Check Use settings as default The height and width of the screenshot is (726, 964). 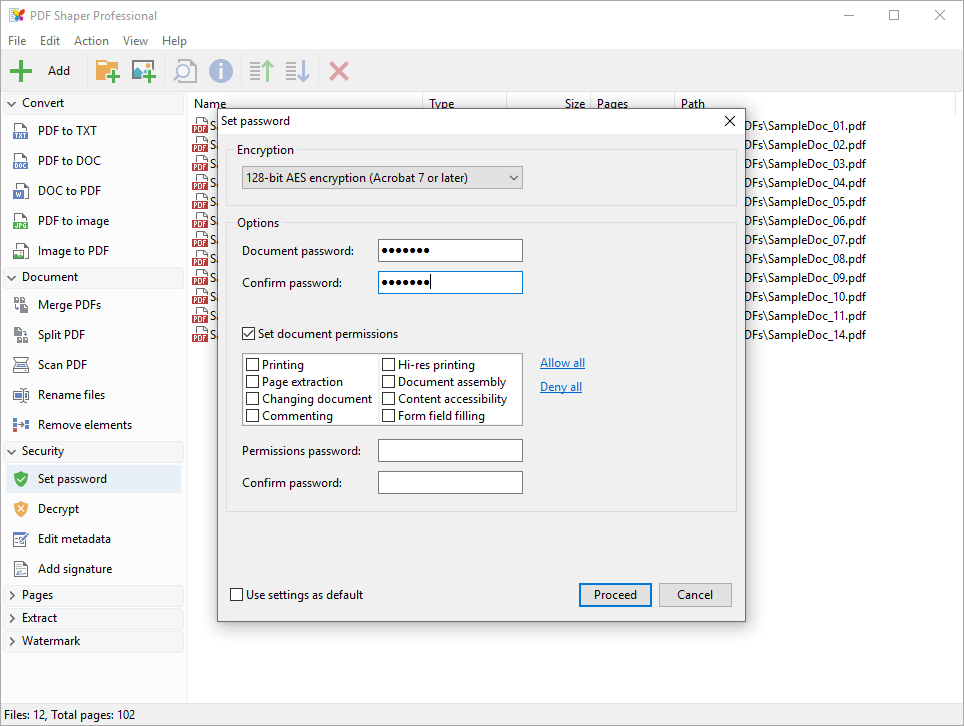click(236, 595)
